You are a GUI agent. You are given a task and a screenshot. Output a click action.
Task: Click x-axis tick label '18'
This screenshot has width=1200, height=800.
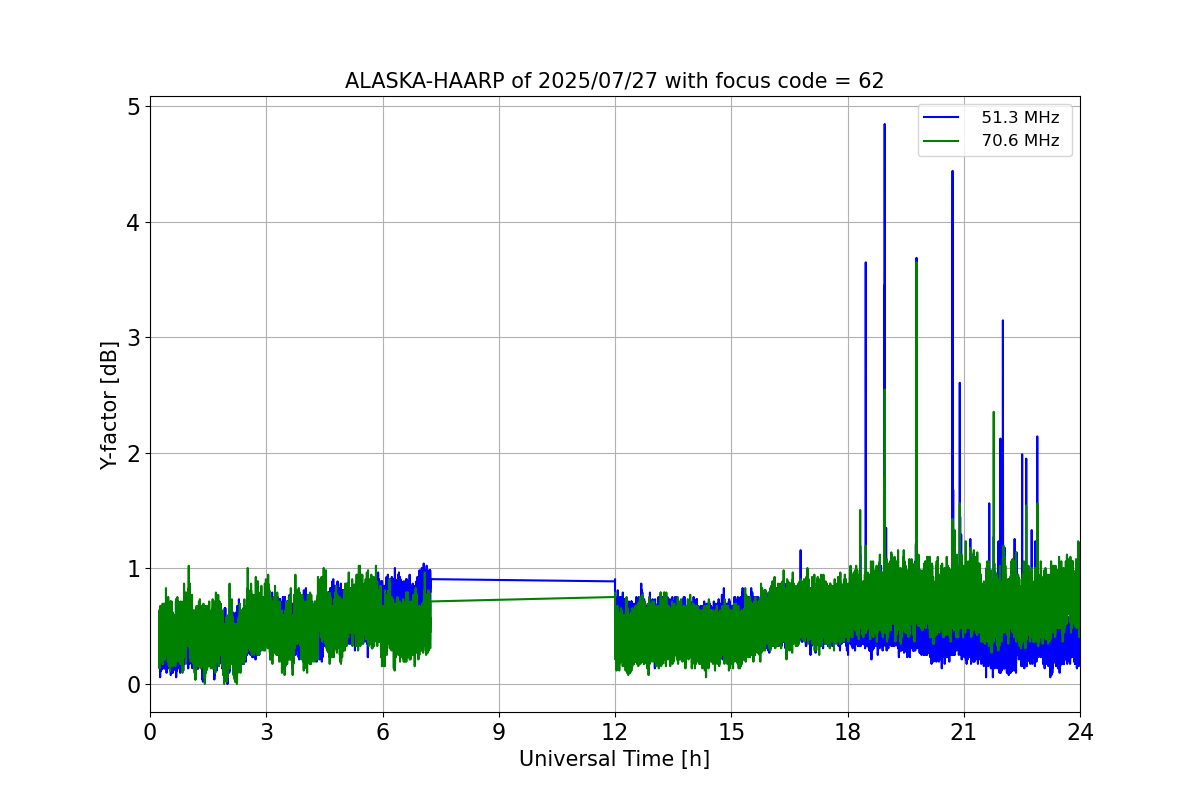(847, 732)
